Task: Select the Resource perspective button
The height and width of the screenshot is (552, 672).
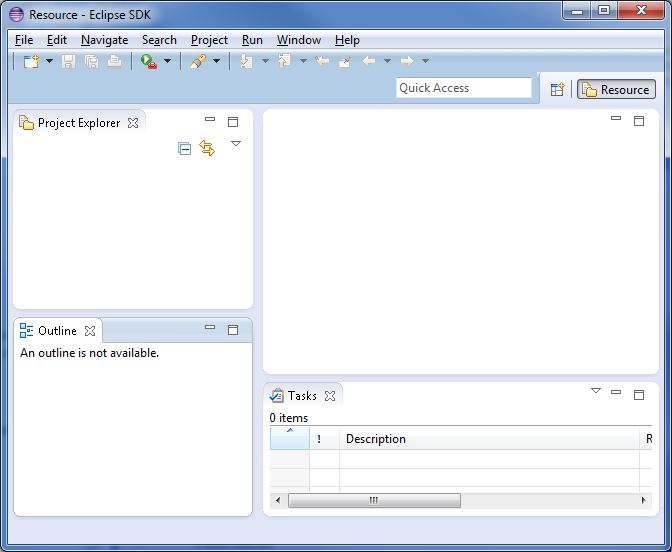Action: click(x=616, y=89)
